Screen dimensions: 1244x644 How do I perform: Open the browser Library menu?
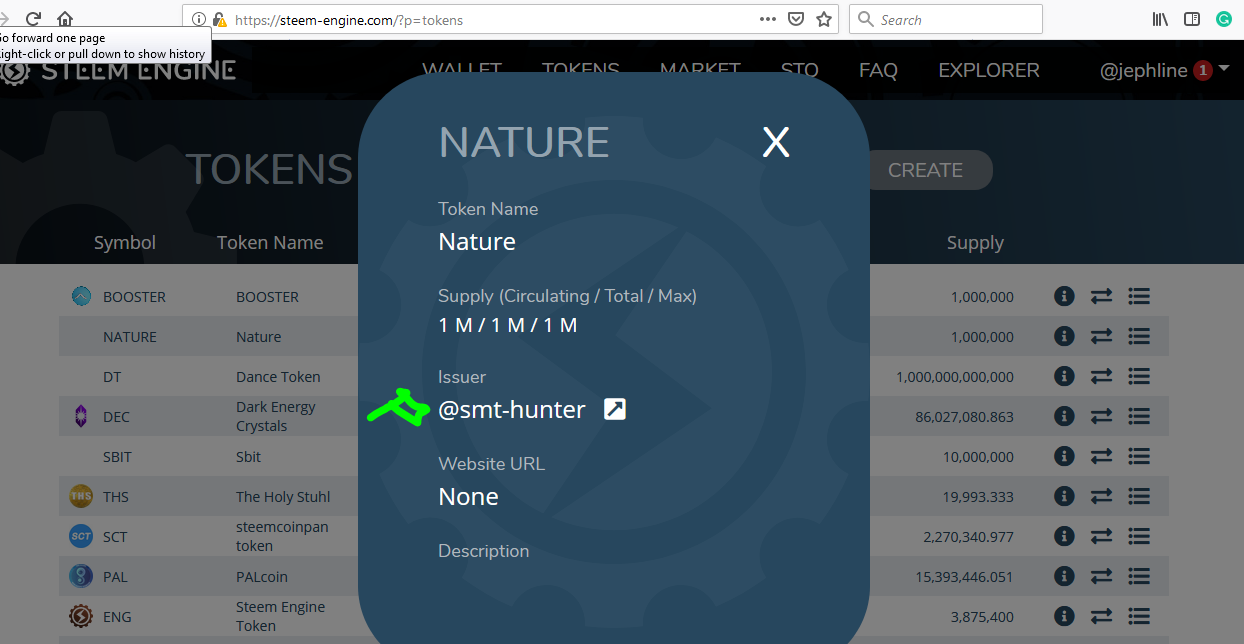click(x=1161, y=19)
